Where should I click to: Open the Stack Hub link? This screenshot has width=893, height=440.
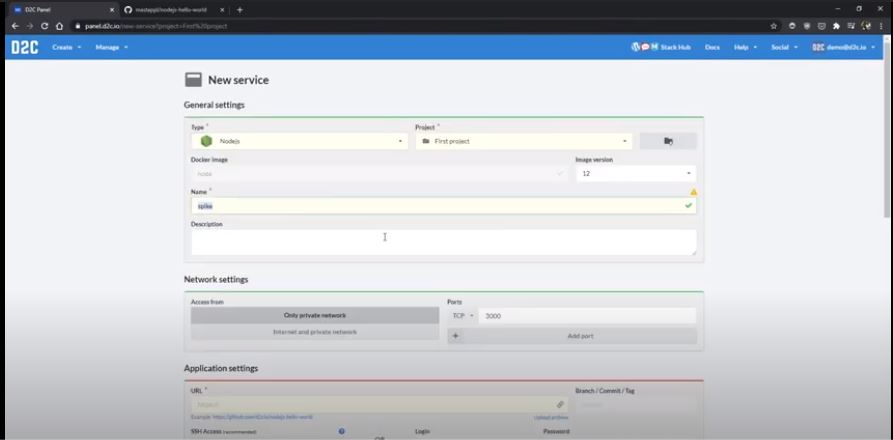tap(661, 47)
